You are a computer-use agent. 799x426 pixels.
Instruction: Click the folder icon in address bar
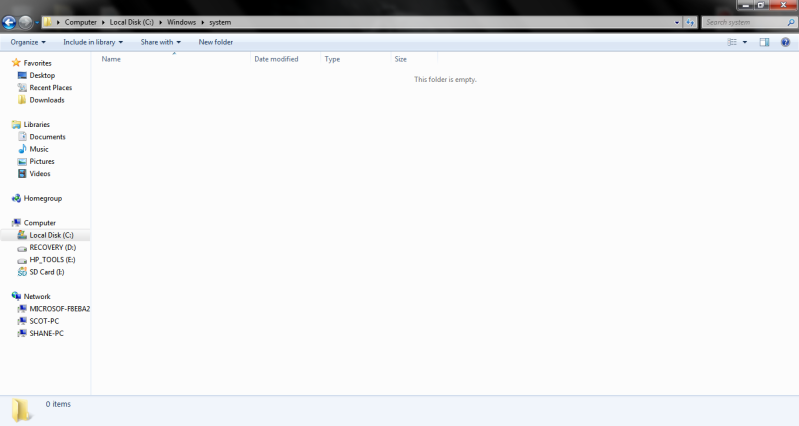click(x=47, y=22)
